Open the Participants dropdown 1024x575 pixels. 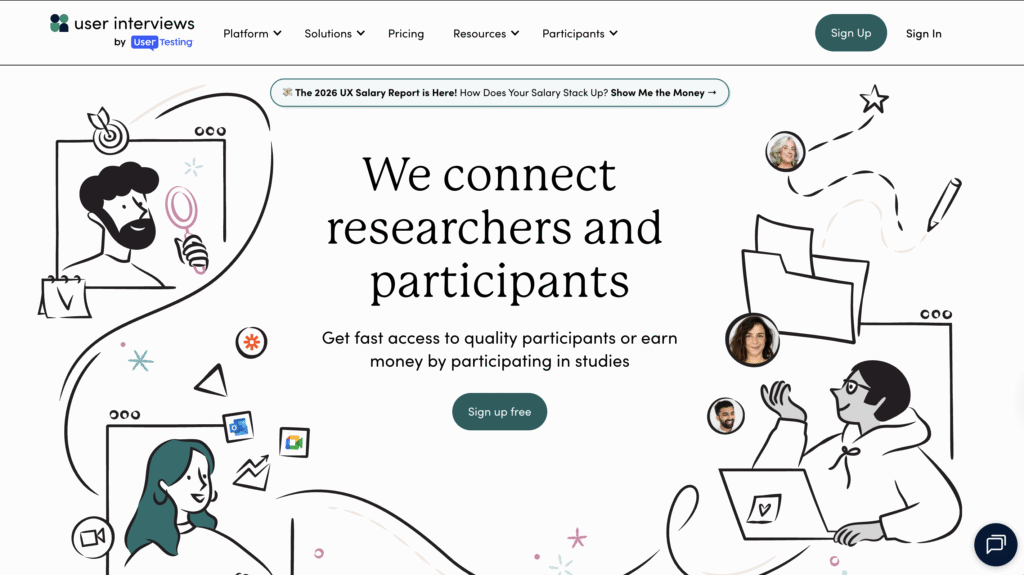click(580, 33)
